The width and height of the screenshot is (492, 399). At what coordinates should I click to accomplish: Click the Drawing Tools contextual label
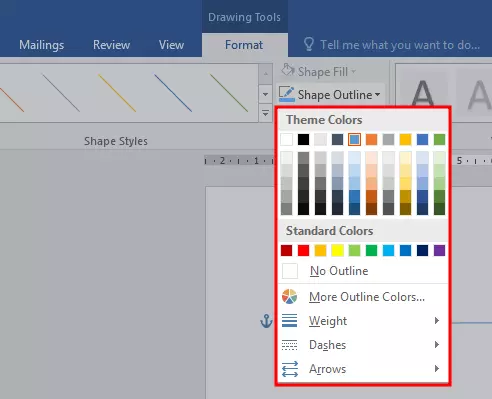(x=244, y=17)
